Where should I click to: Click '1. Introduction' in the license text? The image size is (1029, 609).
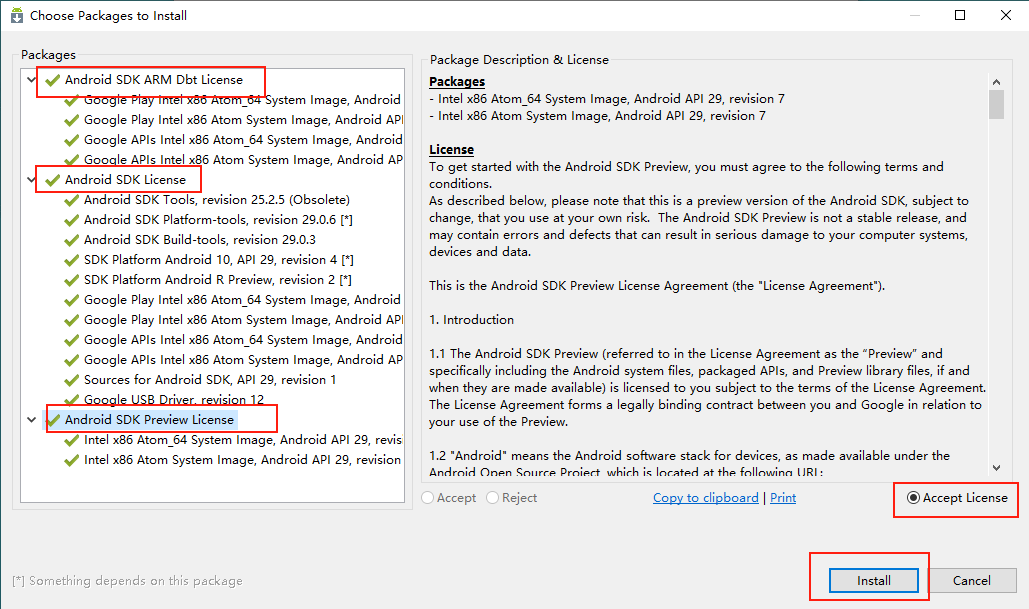(x=471, y=320)
